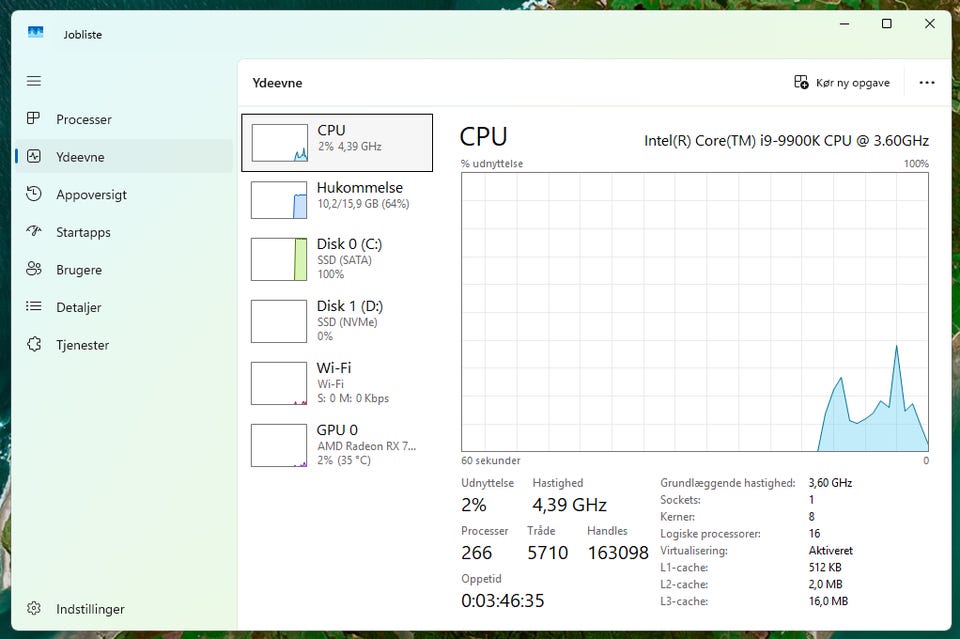Open Appoversigt page
960x639 pixels.
pos(124,195)
